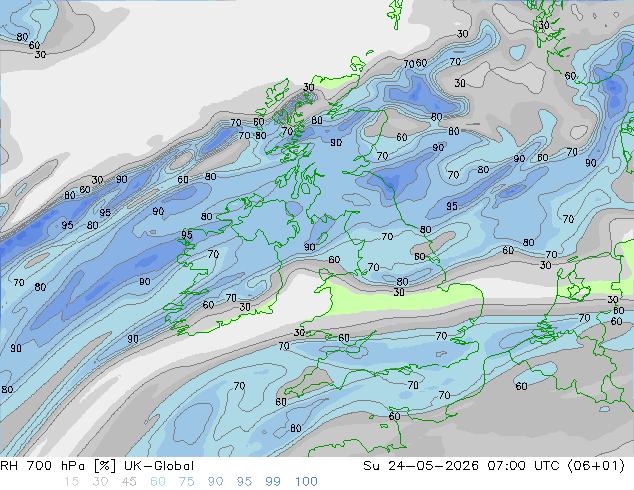Click the "RH 700 hPa [%]" title text
Viewport: 634px width, 490px height.
[58, 466]
